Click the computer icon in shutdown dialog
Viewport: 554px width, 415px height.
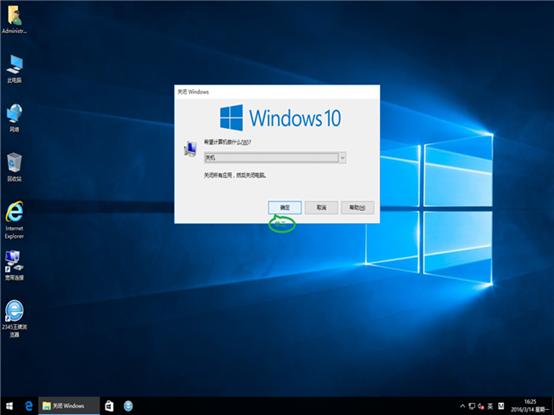(x=190, y=149)
